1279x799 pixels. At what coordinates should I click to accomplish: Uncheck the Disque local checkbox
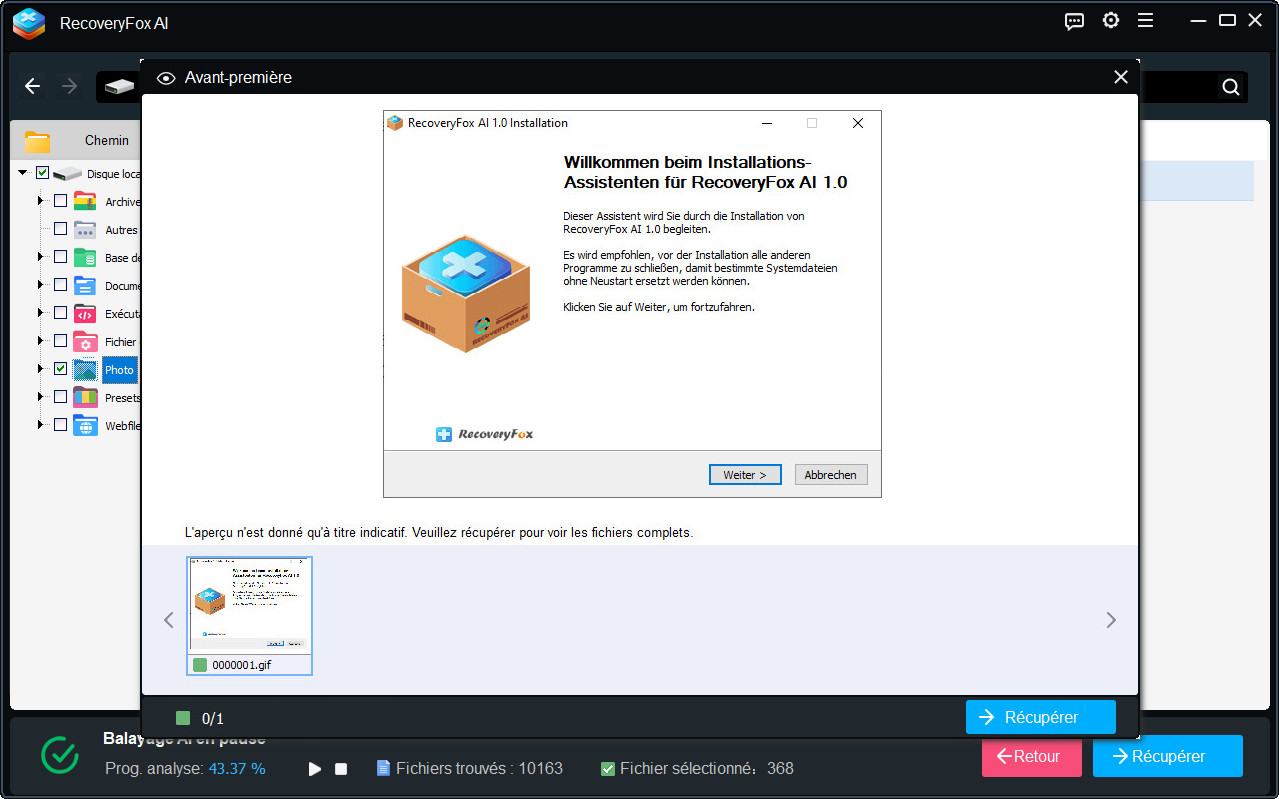pyautogui.click(x=42, y=173)
